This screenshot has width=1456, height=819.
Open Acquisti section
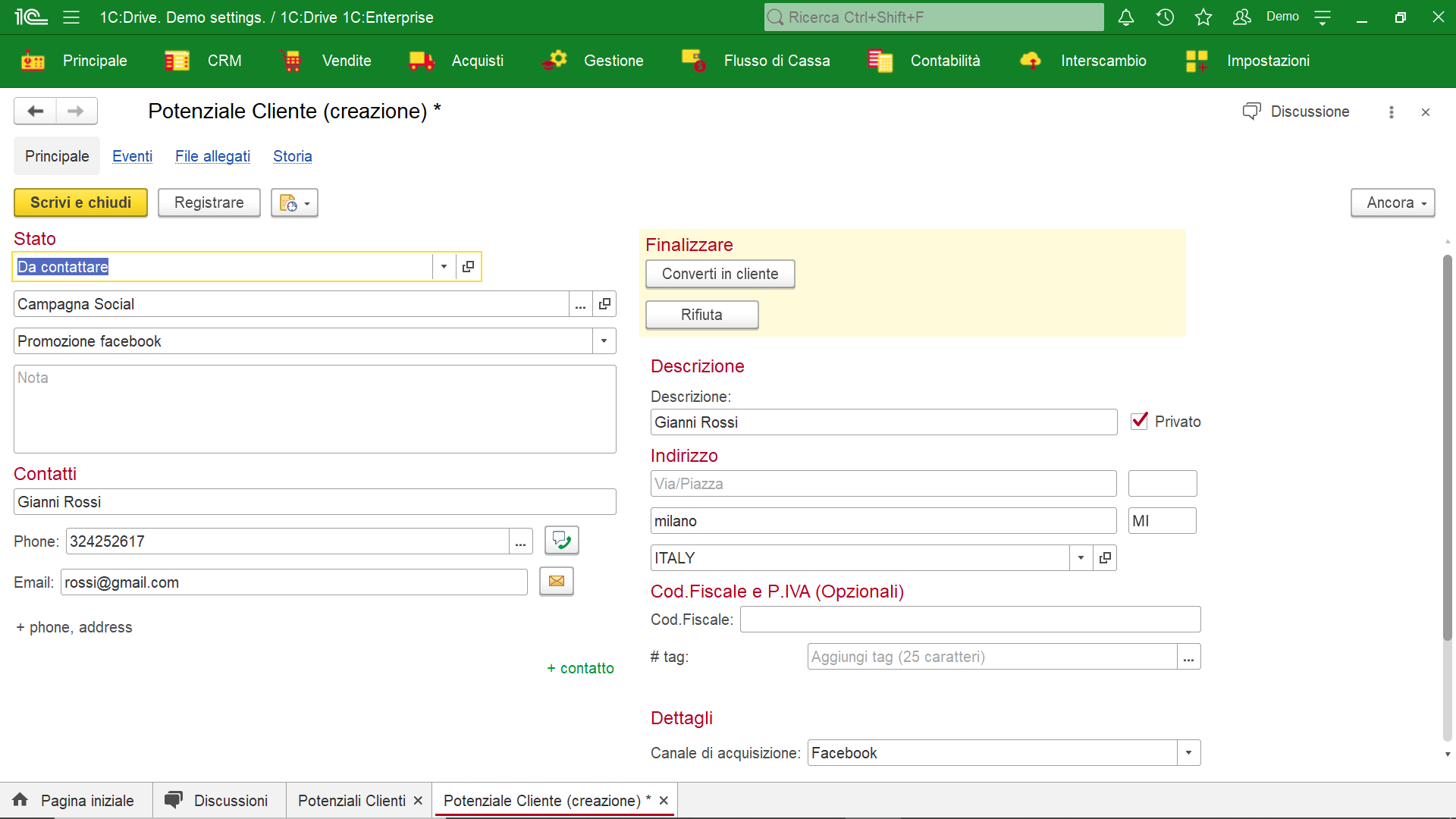point(456,61)
